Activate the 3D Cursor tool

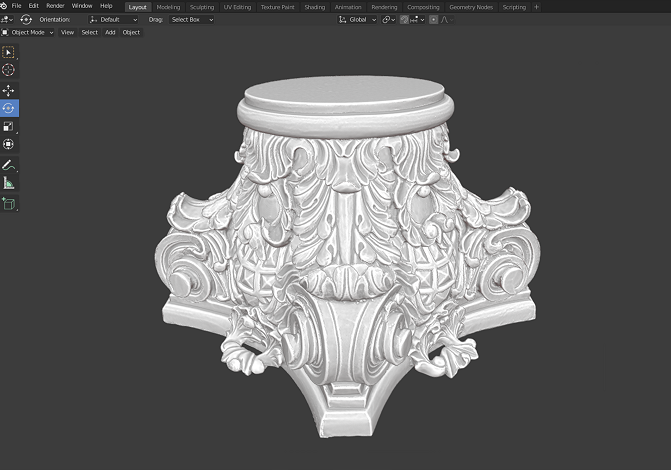click(9, 70)
